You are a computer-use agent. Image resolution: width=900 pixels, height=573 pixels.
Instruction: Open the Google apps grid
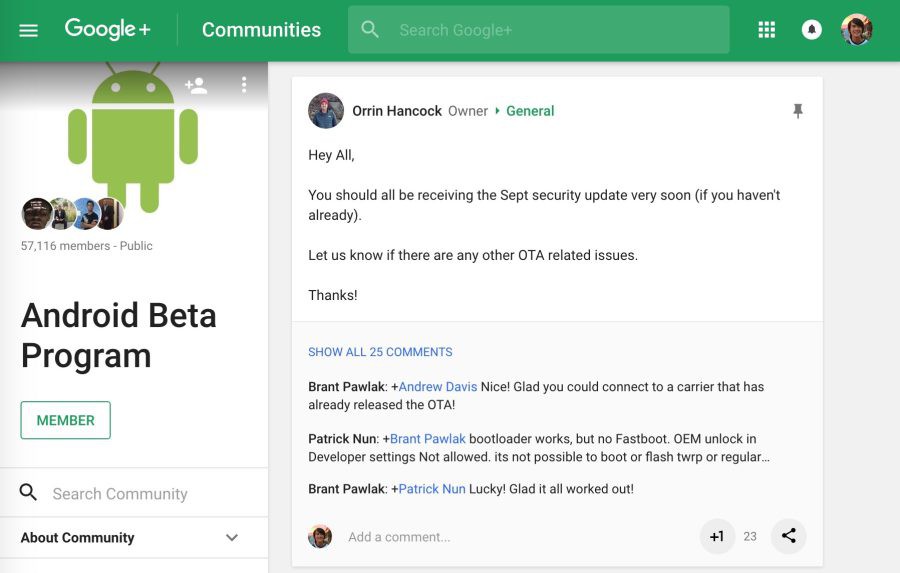coord(766,30)
